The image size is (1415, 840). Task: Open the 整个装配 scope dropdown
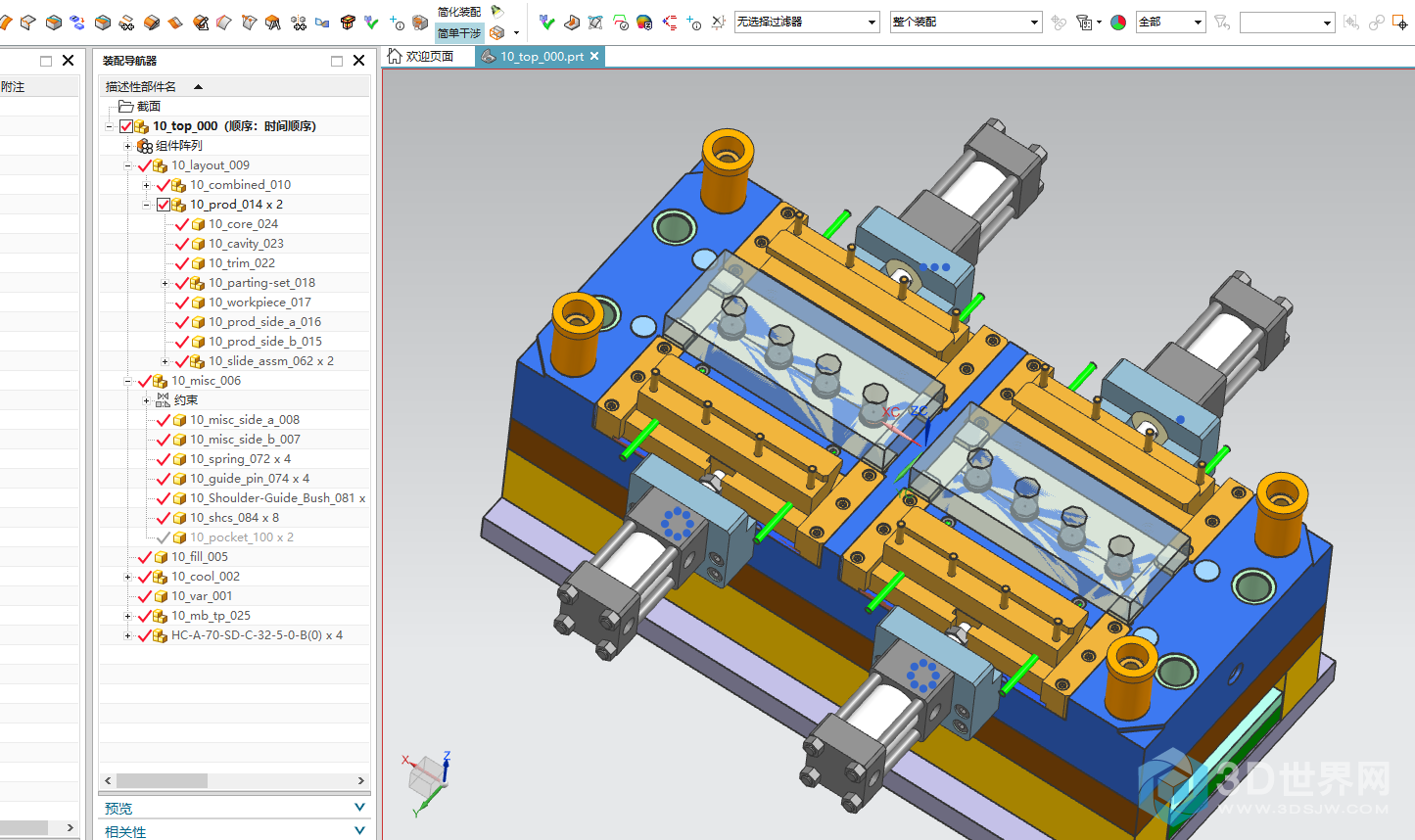pyautogui.click(x=966, y=22)
